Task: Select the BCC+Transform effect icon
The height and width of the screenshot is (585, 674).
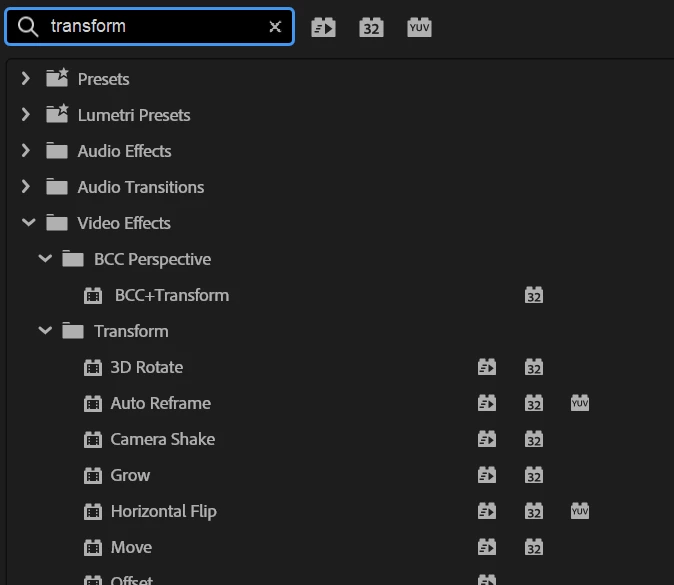Action: [x=93, y=295]
